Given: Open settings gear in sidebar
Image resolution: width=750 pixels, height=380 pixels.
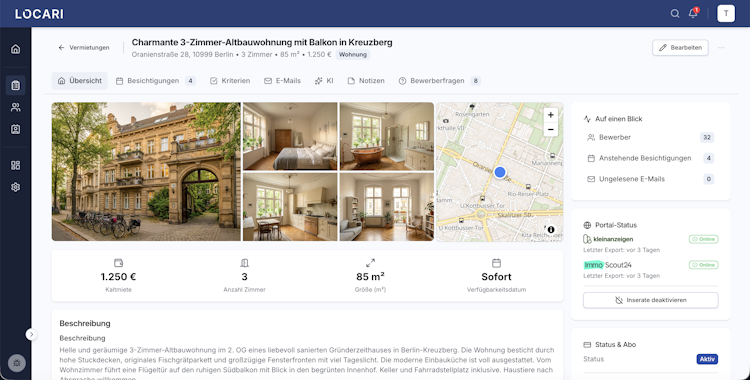Looking at the screenshot, I should point(16,187).
